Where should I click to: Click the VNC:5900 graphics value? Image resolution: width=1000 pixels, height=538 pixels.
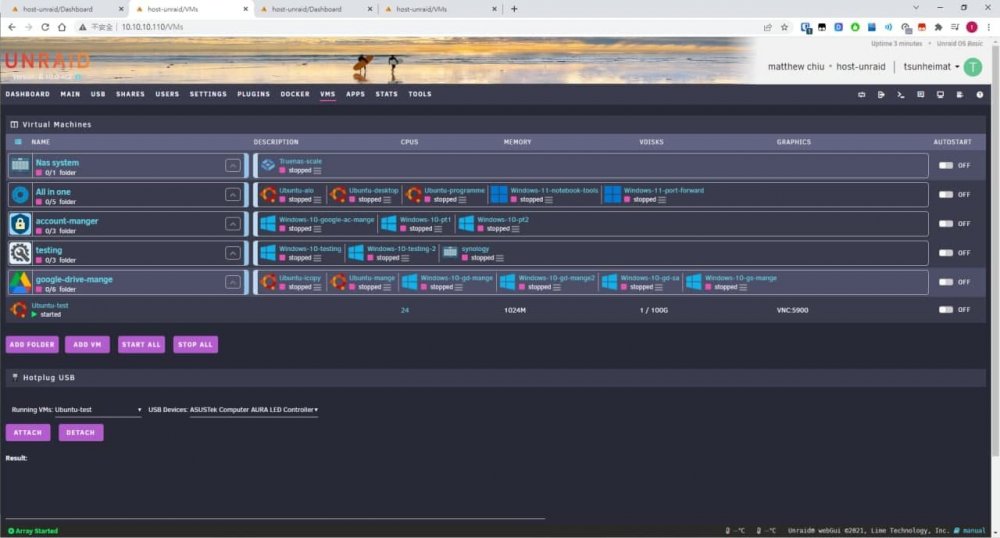[x=792, y=310]
